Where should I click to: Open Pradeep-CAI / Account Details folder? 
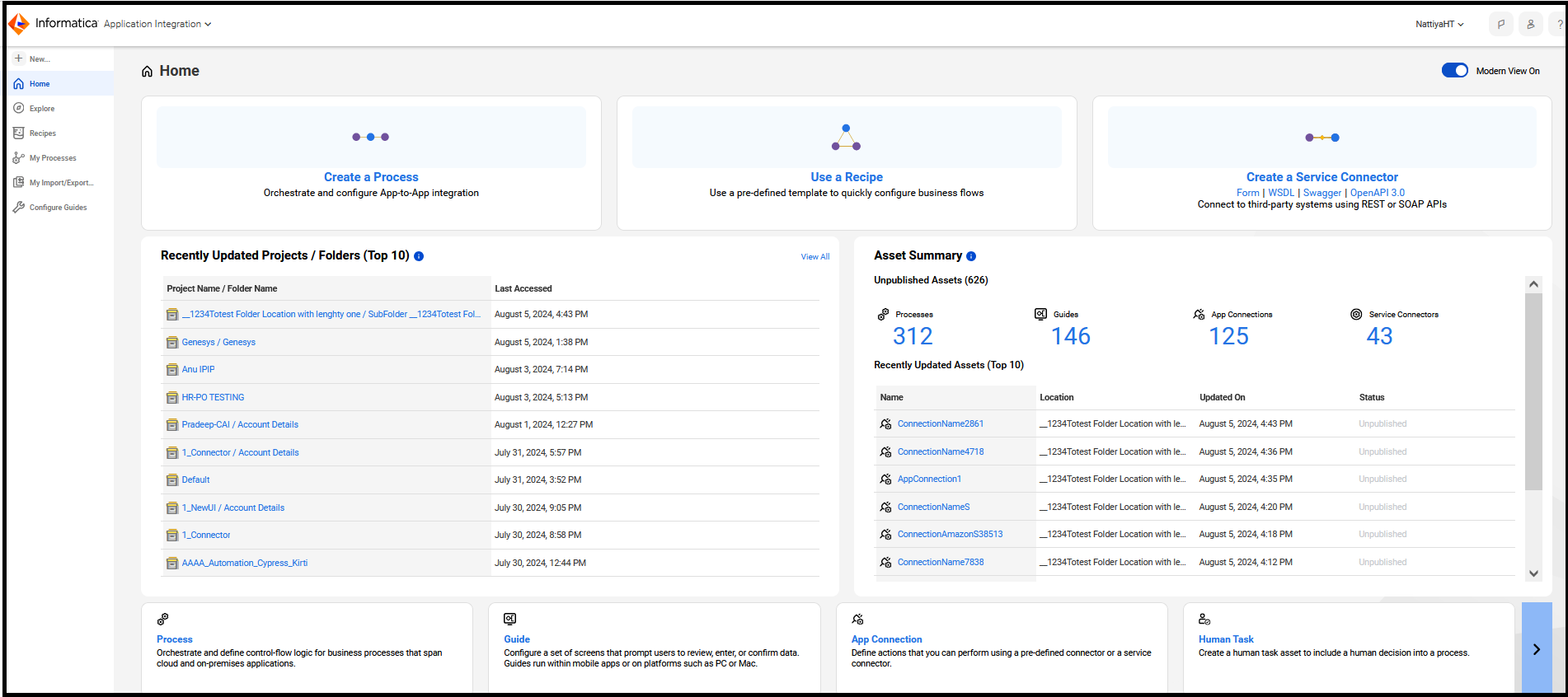(x=240, y=424)
